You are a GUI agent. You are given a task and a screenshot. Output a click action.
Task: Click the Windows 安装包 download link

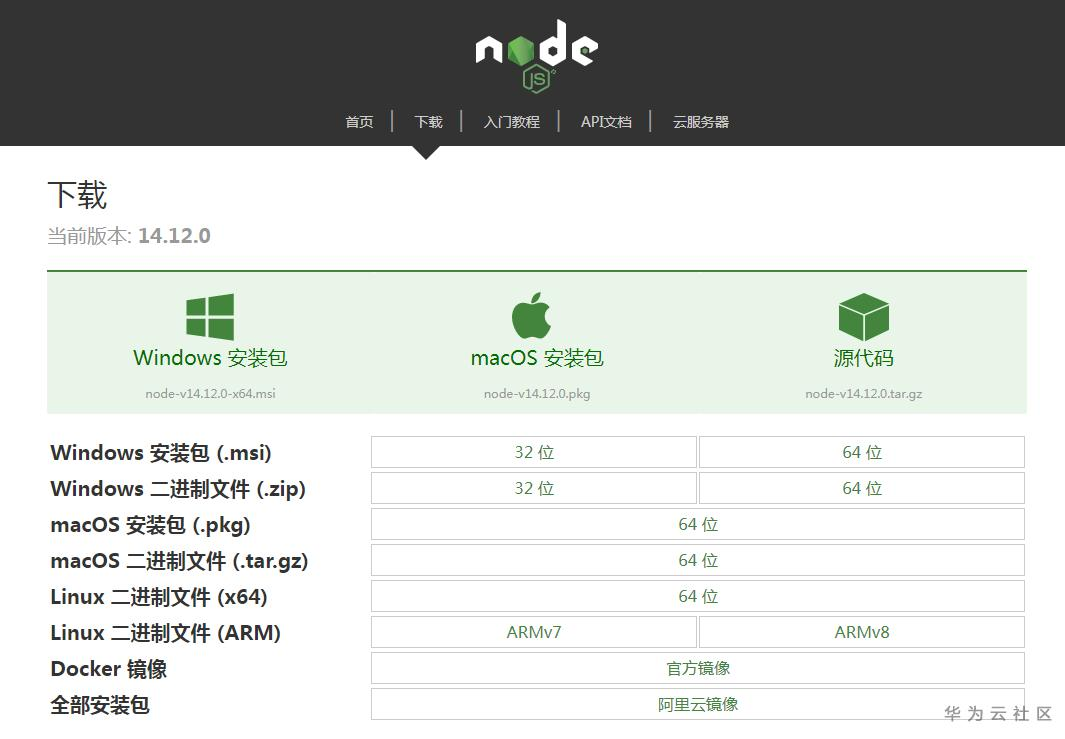tap(210, 358)
